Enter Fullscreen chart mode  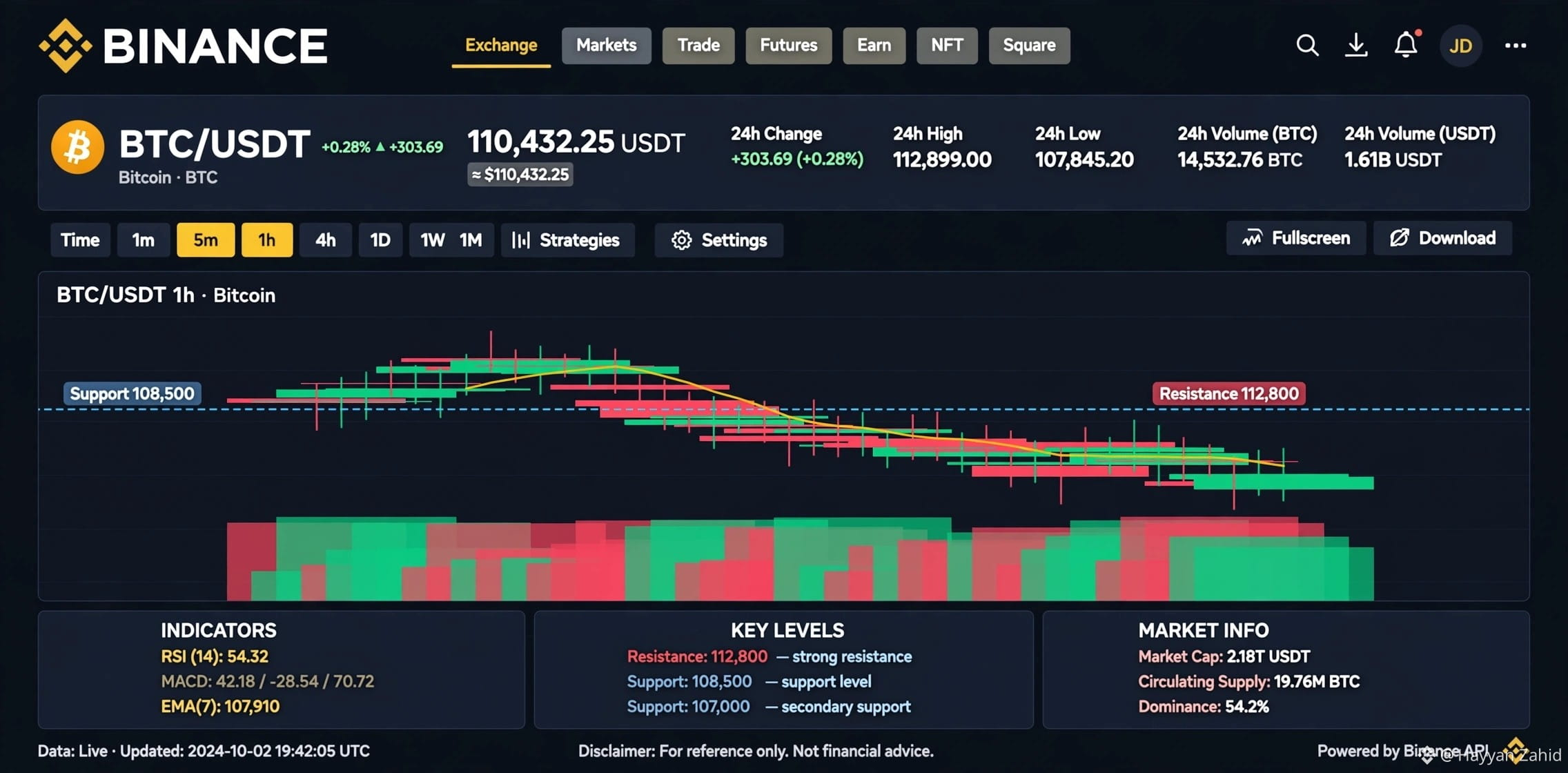pos(1296,238)
